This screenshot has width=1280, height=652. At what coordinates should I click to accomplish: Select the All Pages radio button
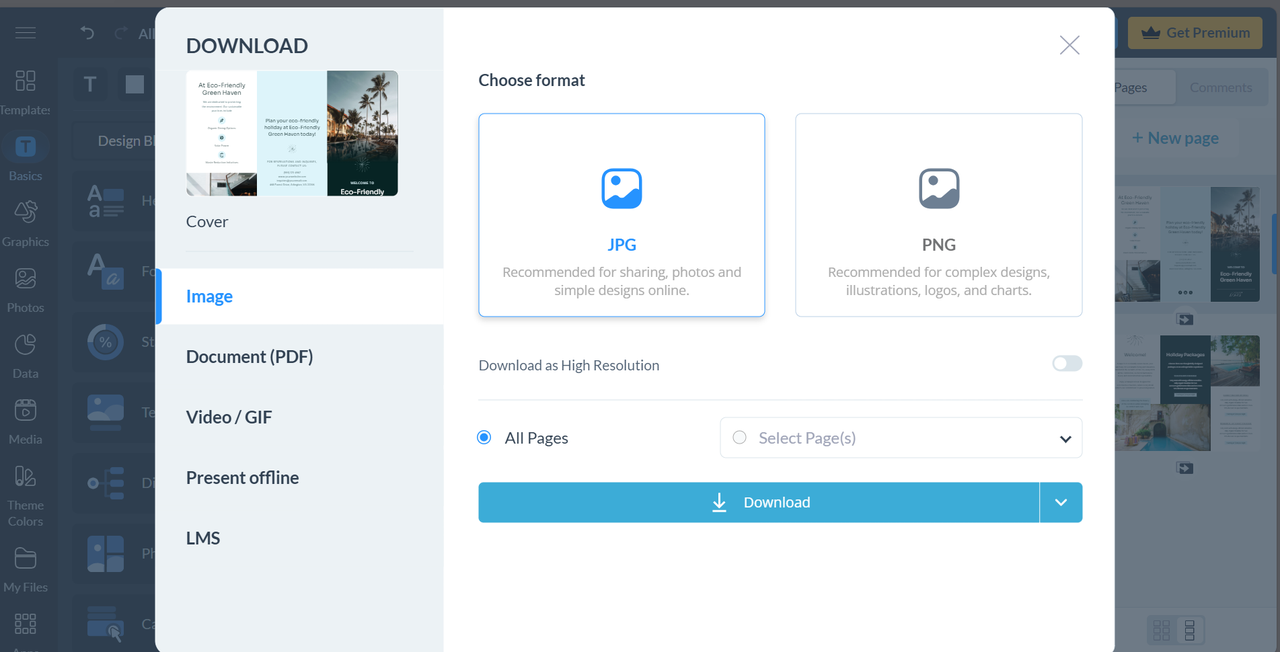coord(485,437)
